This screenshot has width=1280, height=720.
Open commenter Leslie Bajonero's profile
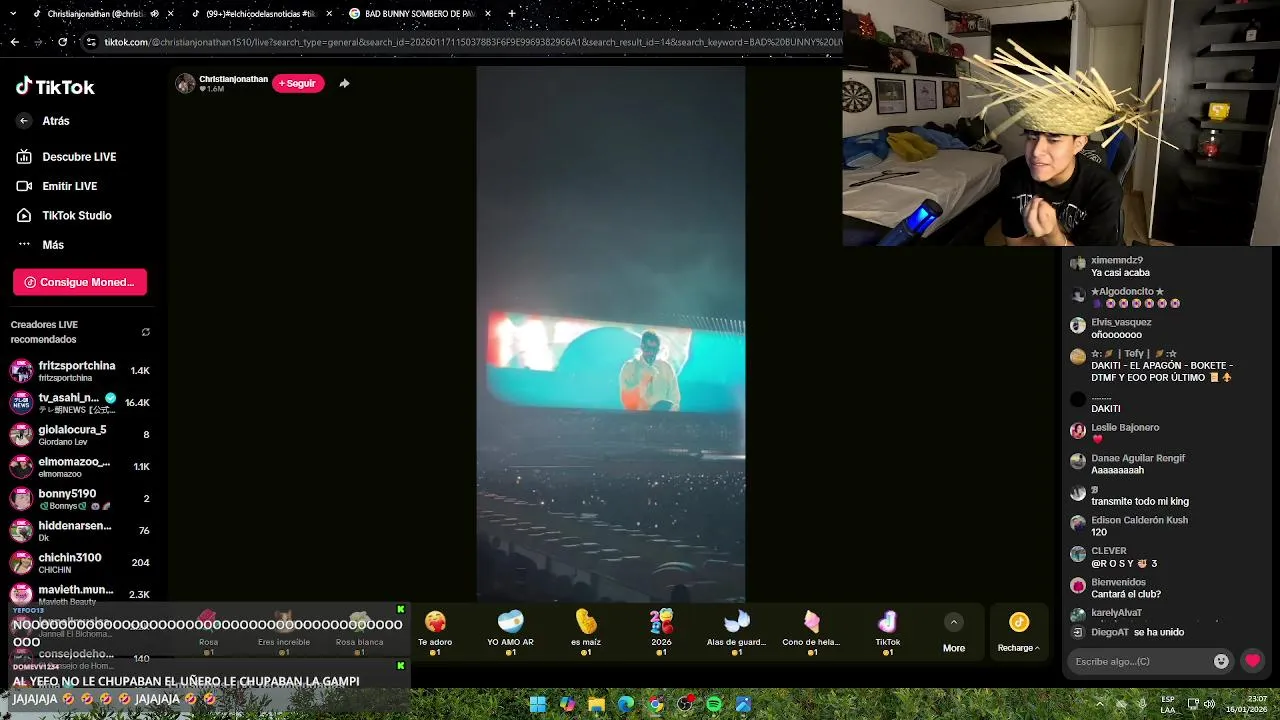coord(1125,427)
